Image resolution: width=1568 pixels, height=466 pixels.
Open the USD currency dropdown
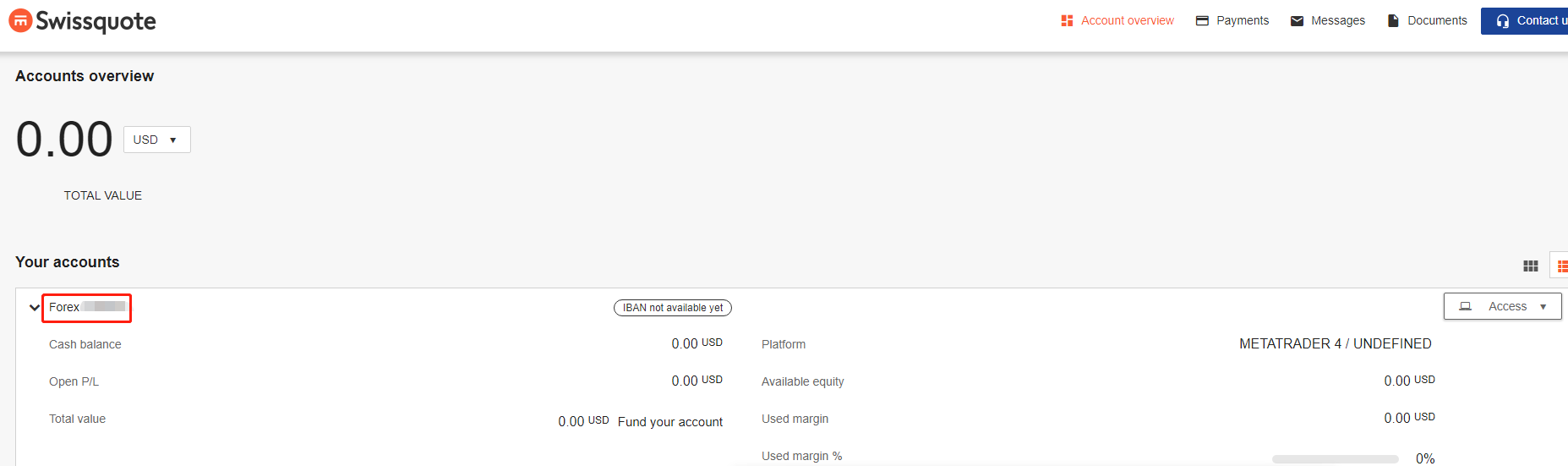pos(157,140)
